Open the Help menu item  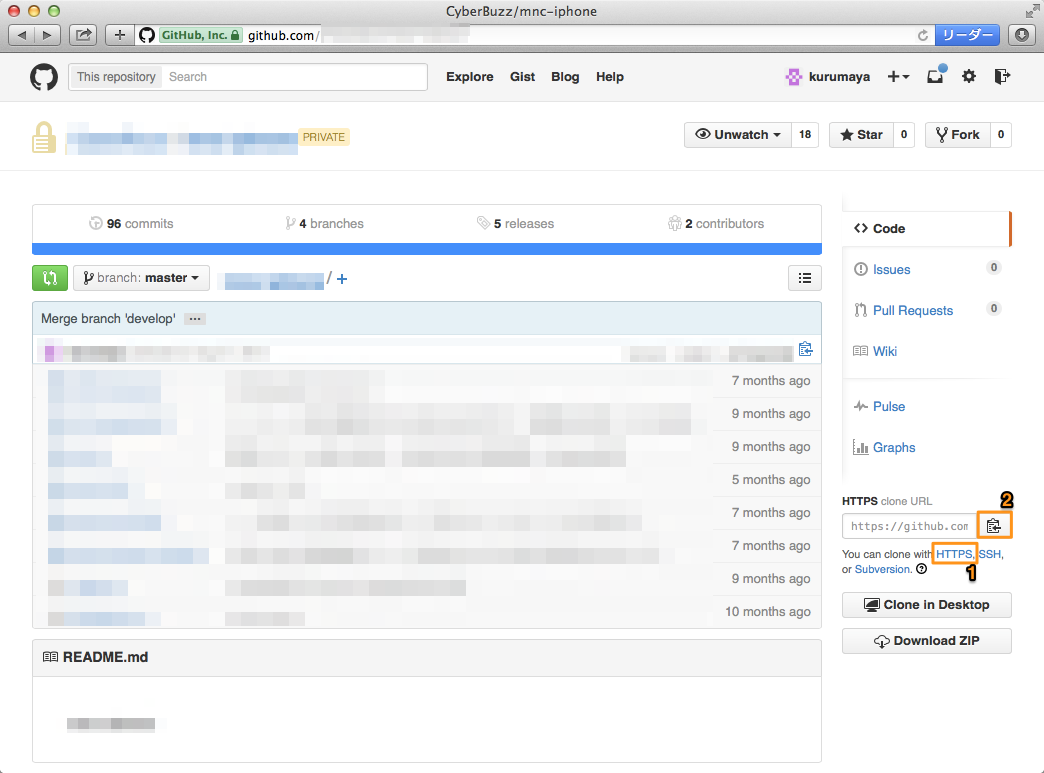[x=609, y=77]
